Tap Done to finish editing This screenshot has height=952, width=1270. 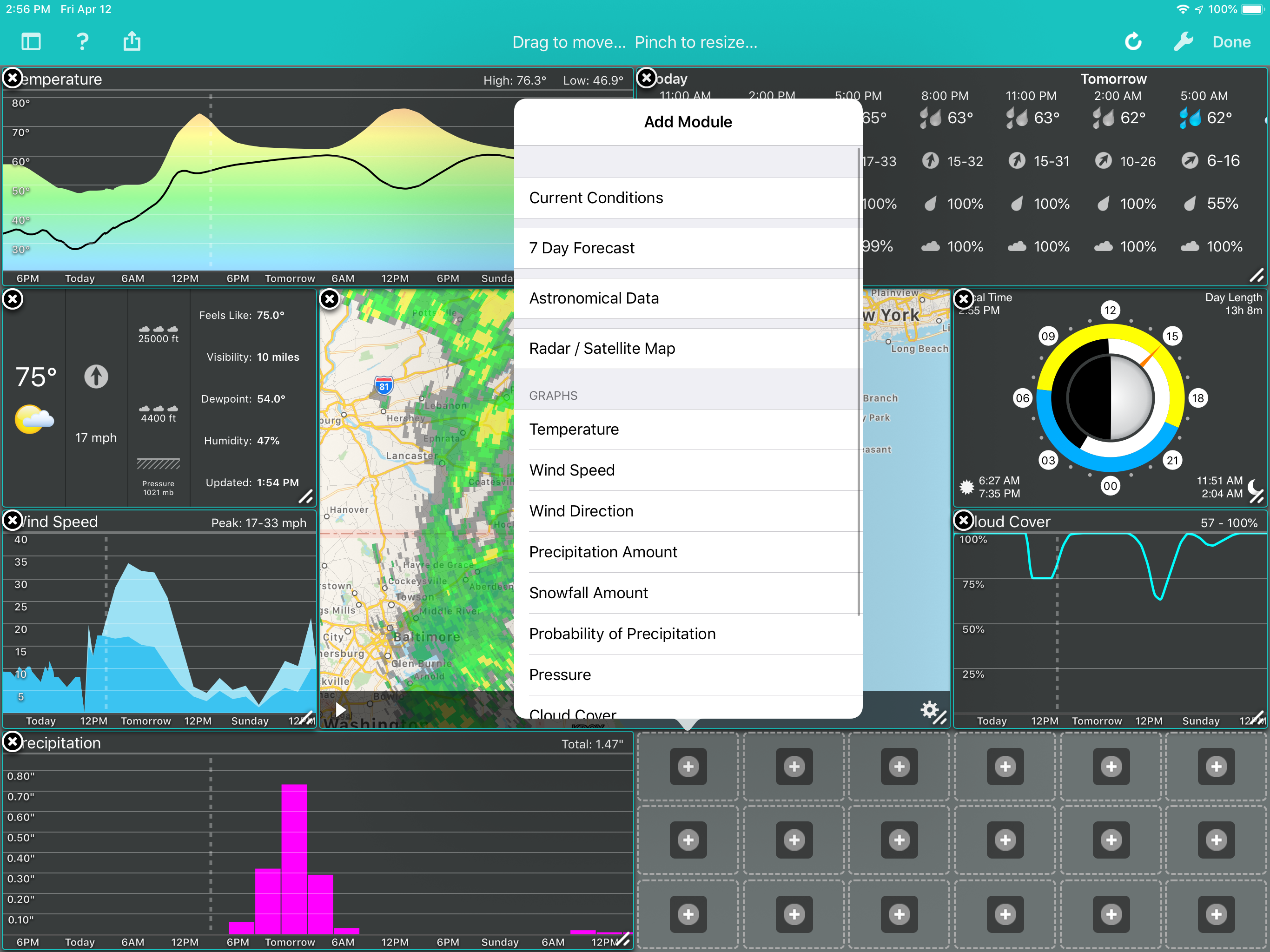1231,42
